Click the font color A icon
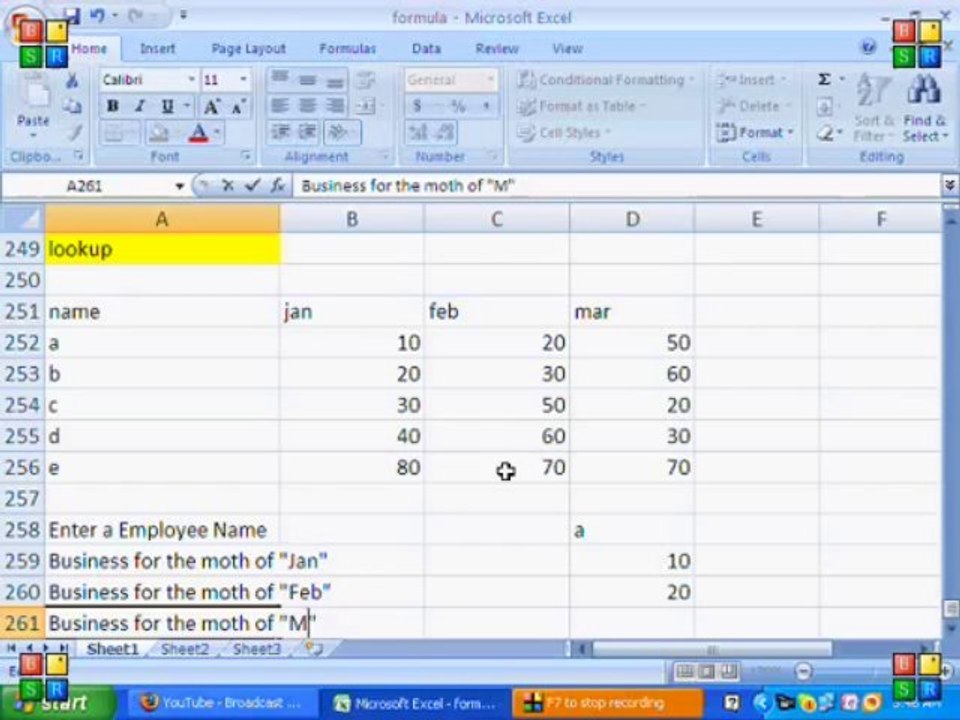Viewport: 960px width, 720px height. coord(198,132)
